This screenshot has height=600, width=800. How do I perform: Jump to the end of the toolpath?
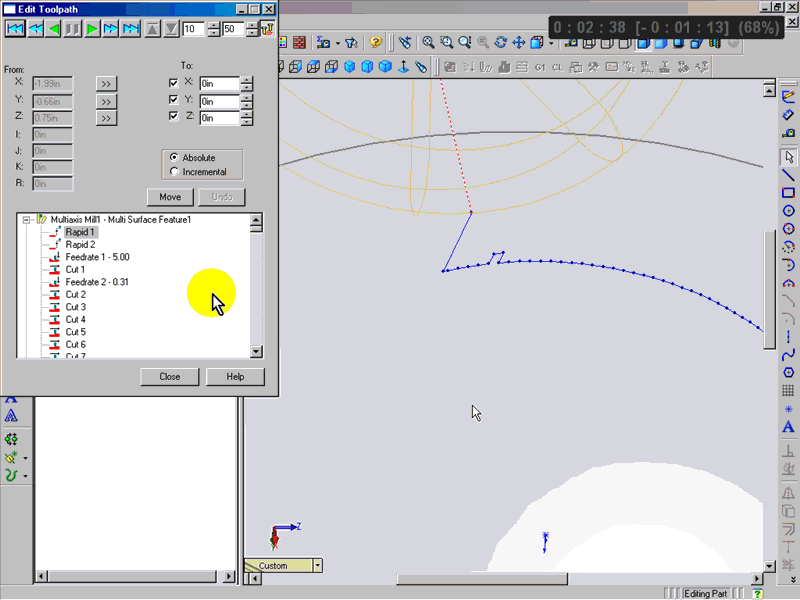131,29
